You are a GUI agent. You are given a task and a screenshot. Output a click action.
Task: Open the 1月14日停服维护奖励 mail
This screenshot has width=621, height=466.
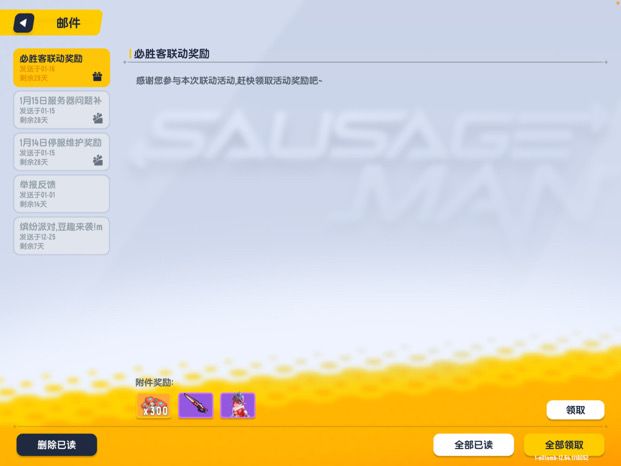[61, 152]
